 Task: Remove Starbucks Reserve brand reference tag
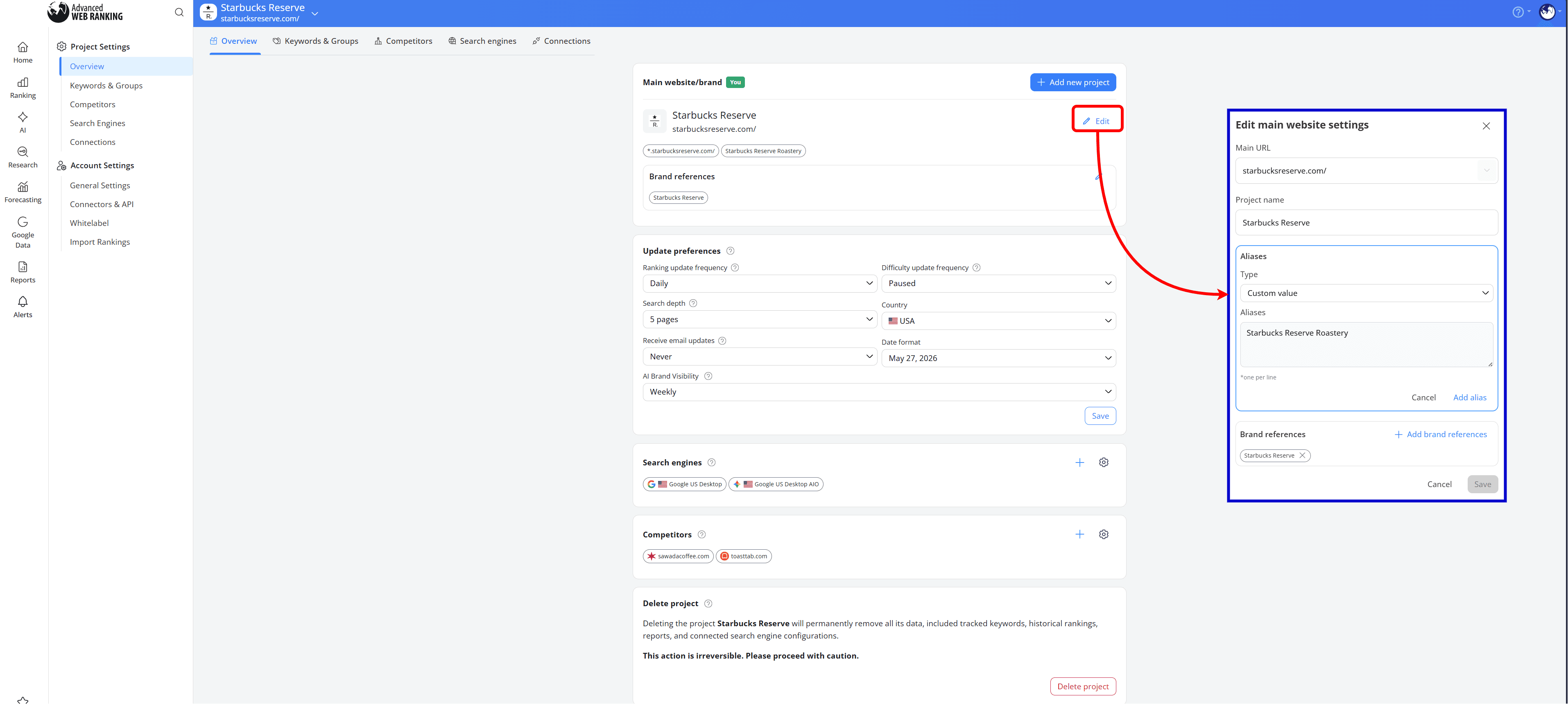[1302, 455]
